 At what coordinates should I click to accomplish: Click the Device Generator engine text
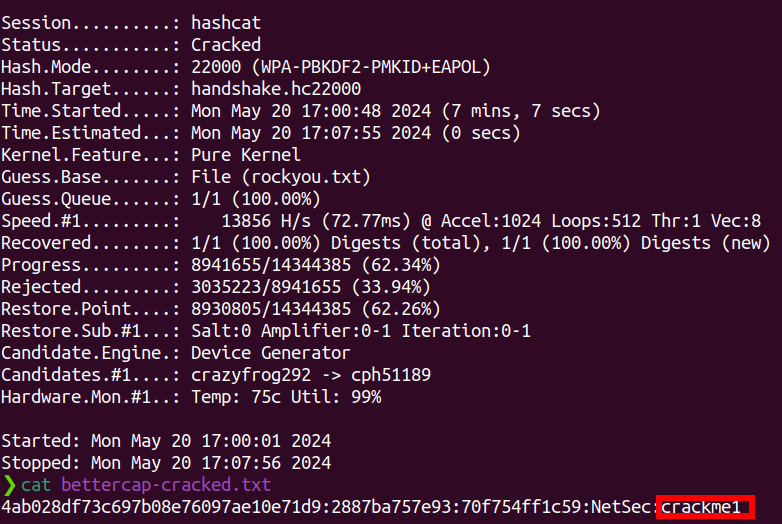(271, 353)
